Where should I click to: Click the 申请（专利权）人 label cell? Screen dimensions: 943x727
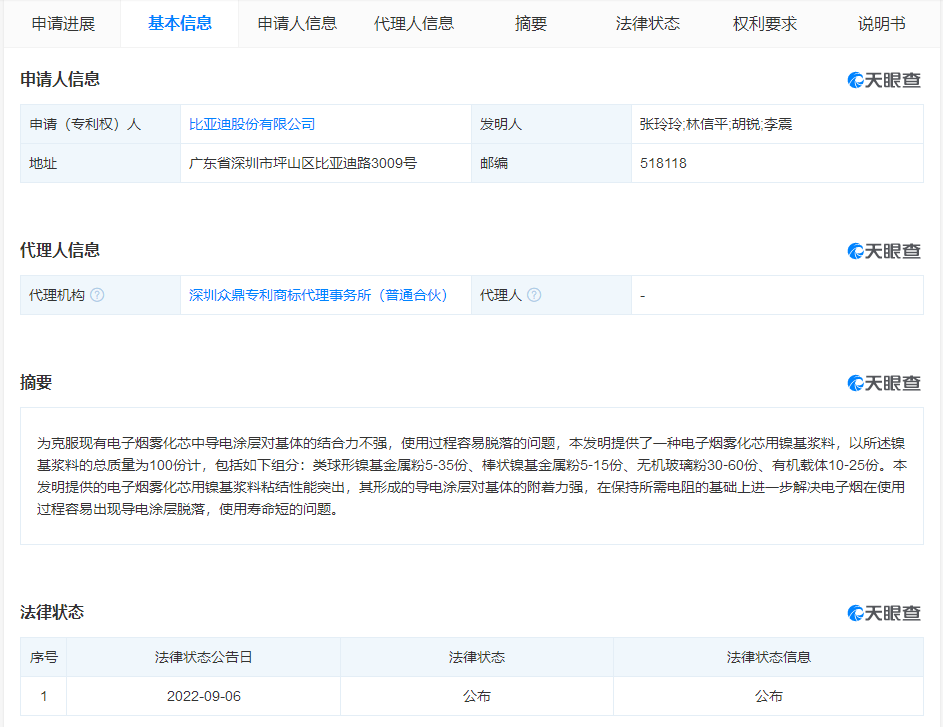[100, 124]
